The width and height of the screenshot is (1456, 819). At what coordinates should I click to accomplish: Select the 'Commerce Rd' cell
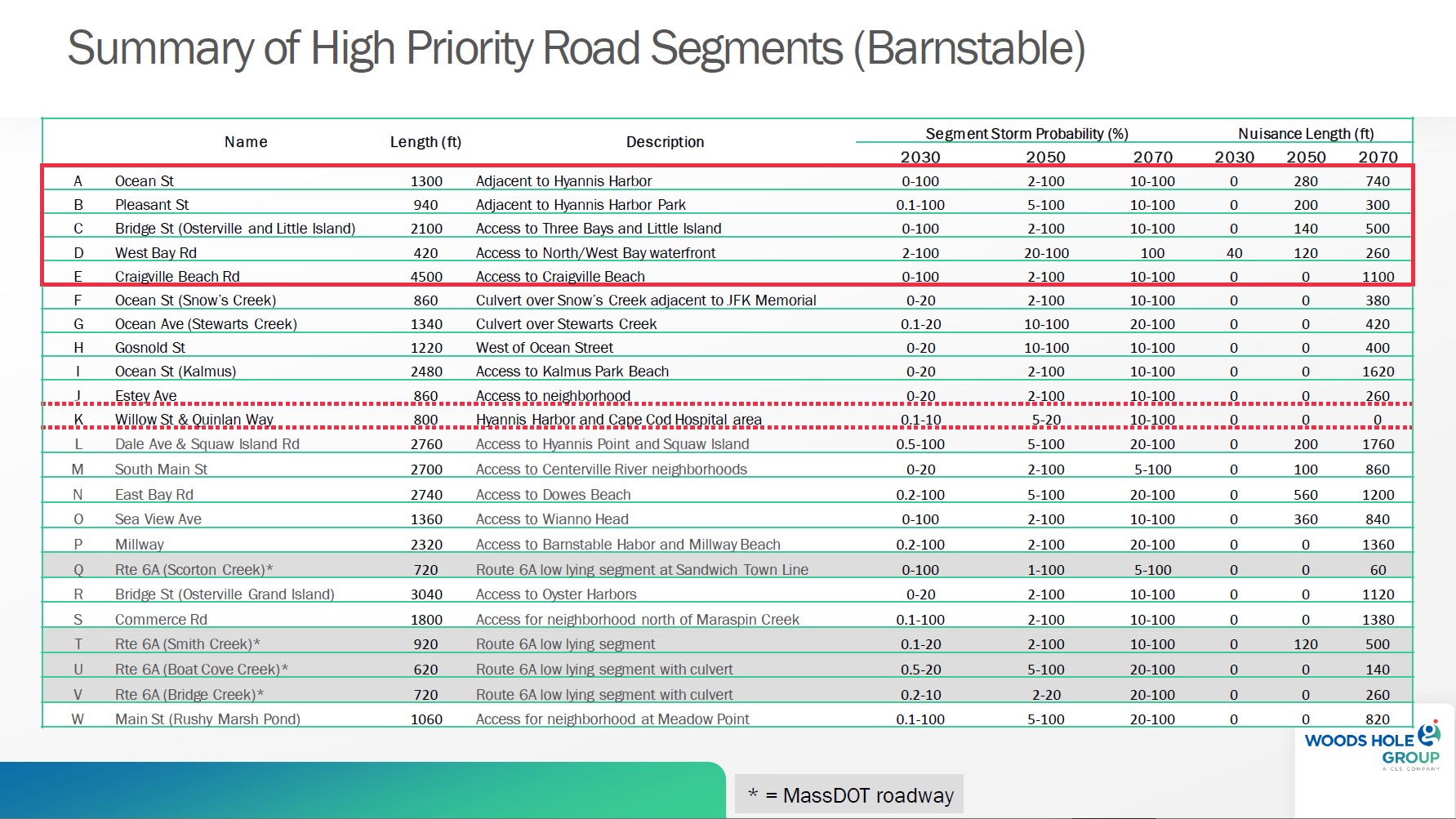pos(161,620)
